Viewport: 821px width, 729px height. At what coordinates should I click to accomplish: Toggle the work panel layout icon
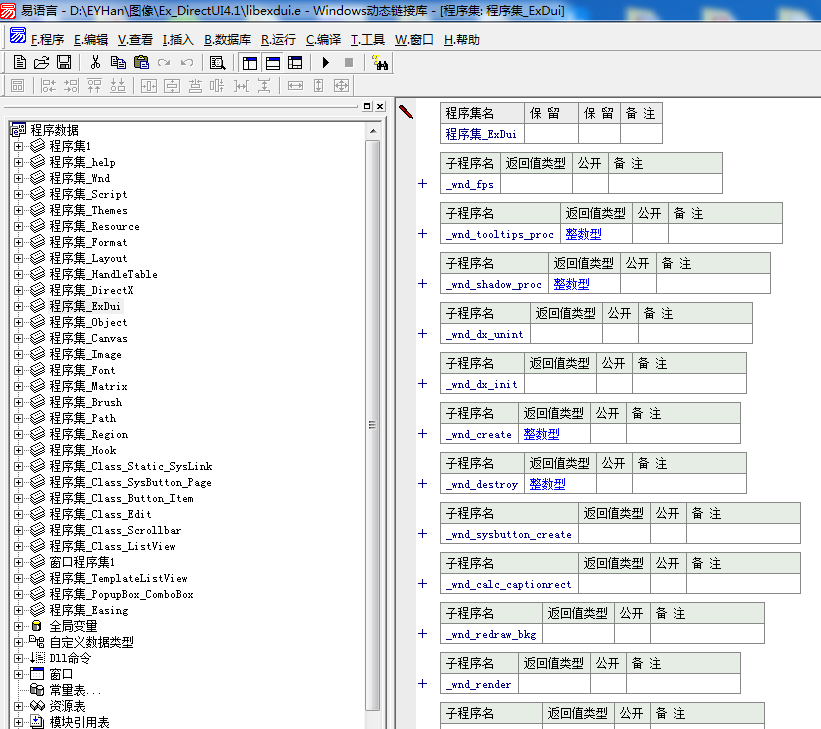point(250,63)
